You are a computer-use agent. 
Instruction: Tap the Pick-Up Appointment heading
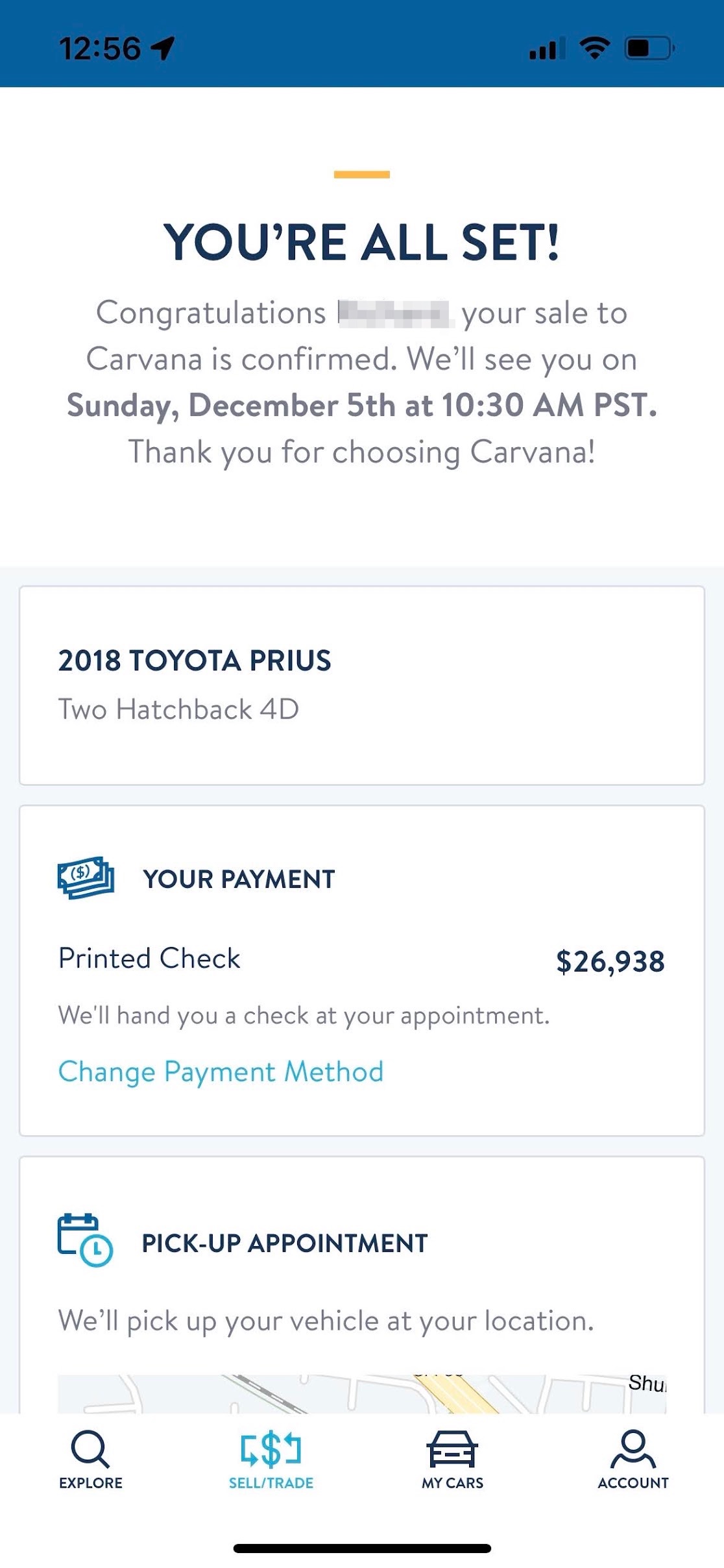point(285,1243)
